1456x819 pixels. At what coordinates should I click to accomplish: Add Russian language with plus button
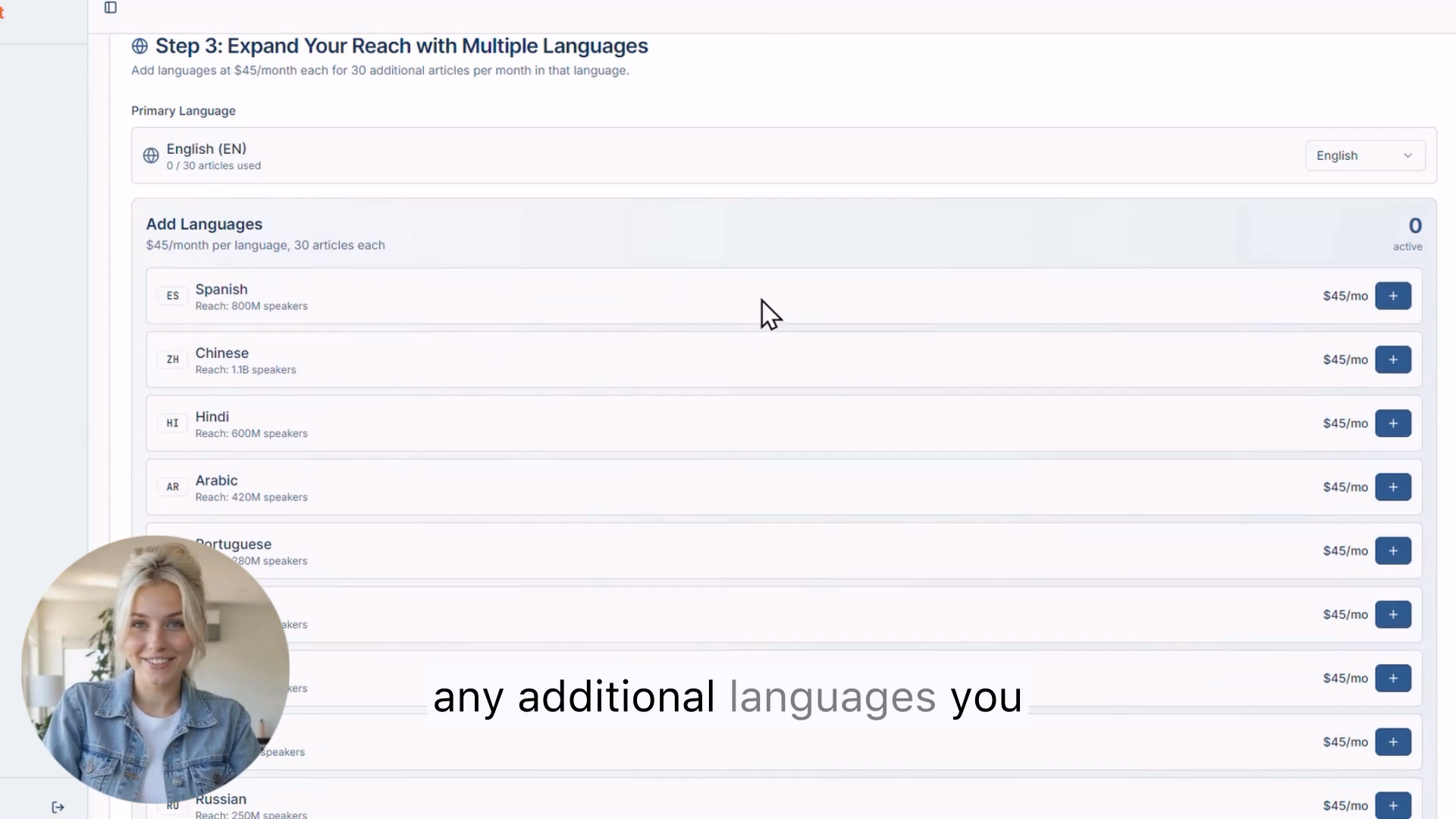1392,805
